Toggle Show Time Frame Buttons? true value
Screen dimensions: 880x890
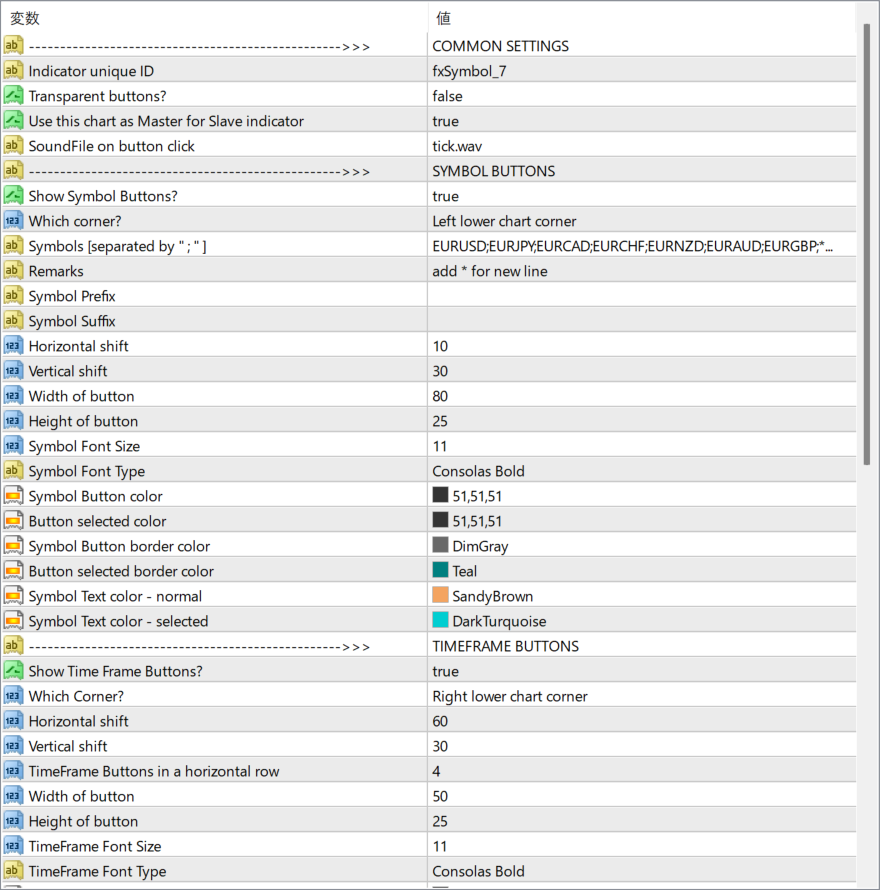[x=640, y=671]
